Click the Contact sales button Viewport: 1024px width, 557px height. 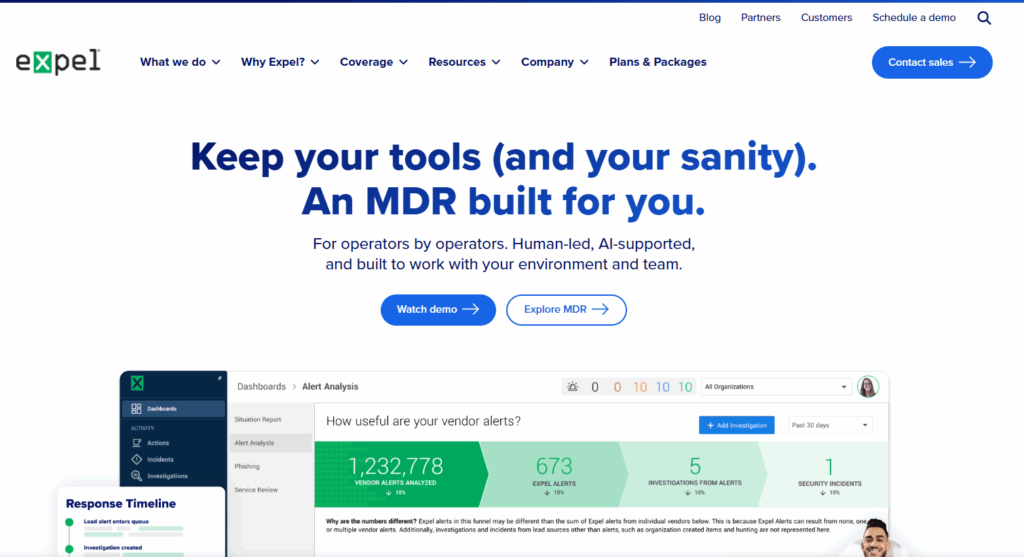tap(932, 63)
